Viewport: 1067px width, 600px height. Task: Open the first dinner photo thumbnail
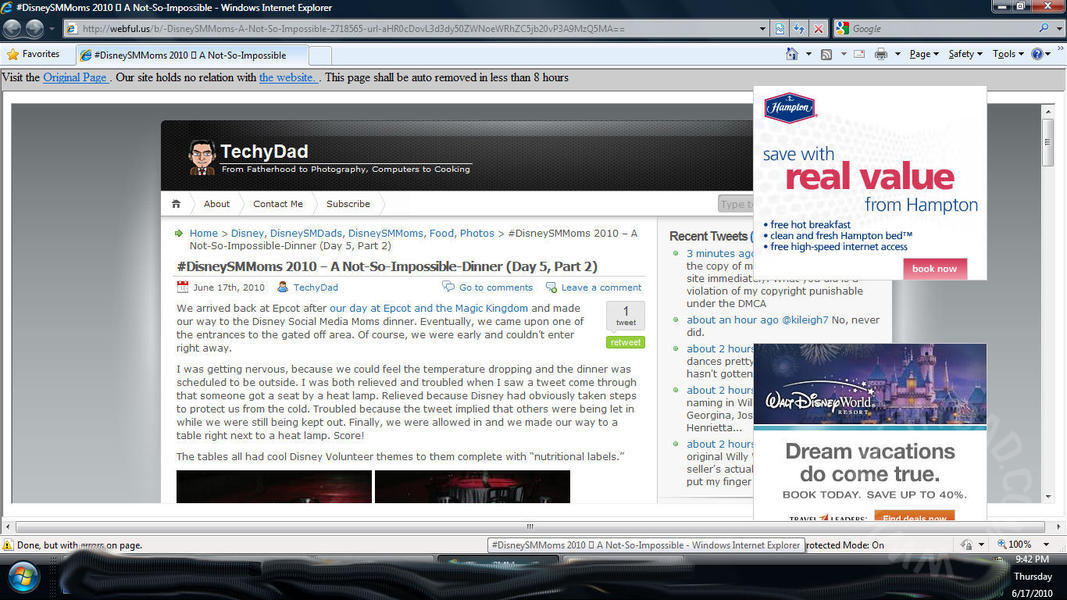tap(274, 486)
